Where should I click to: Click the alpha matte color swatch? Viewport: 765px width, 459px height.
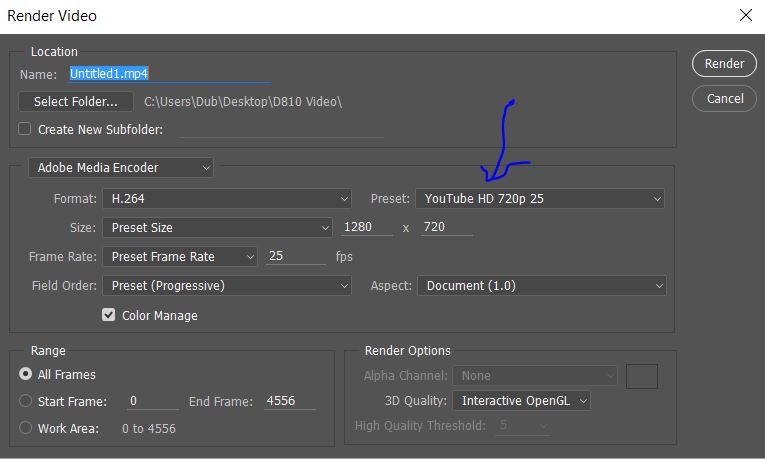click(642, 376)
